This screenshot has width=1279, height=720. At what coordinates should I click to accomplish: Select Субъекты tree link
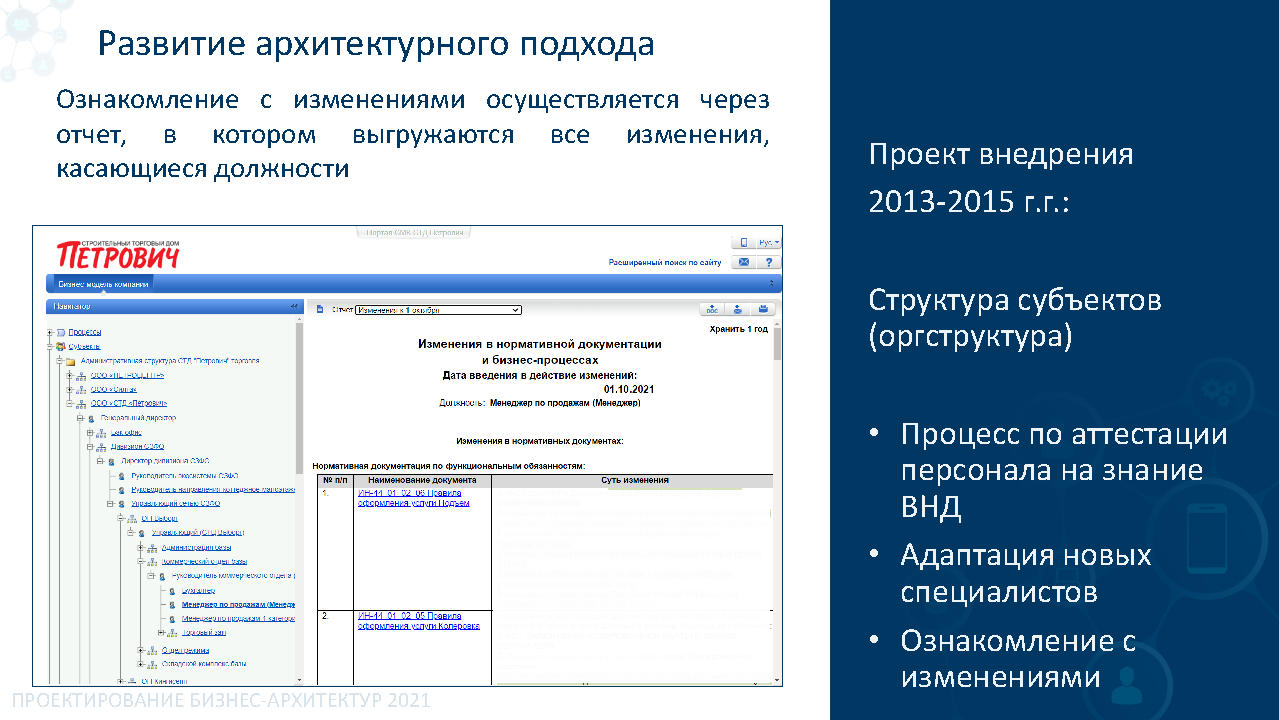click(x=85, y=346)
